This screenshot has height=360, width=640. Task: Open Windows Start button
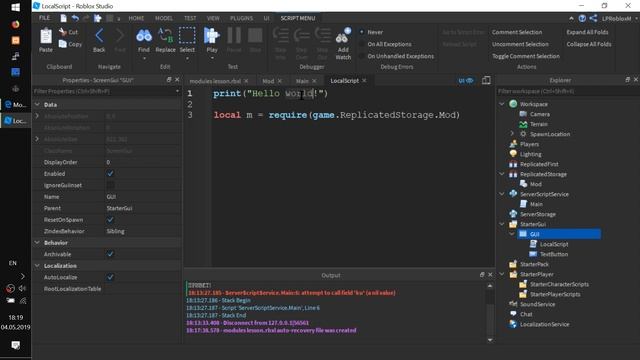(16, 7)
